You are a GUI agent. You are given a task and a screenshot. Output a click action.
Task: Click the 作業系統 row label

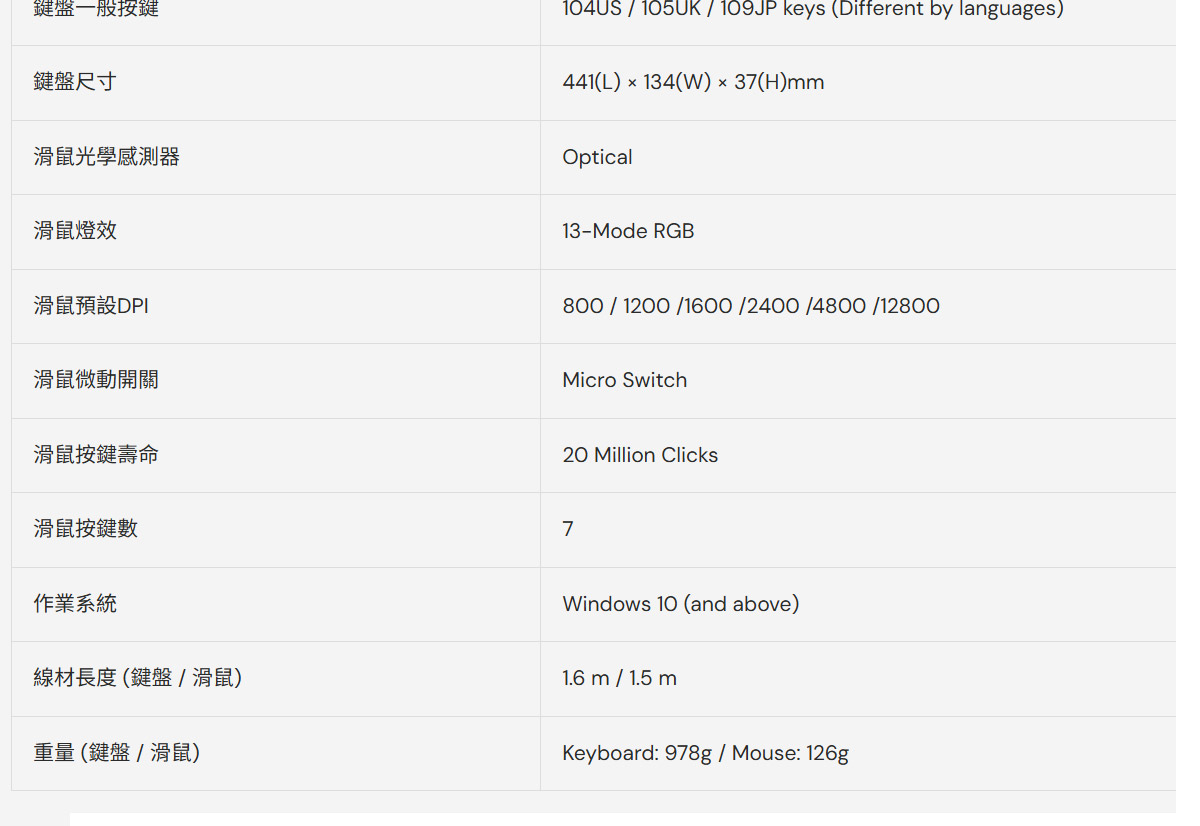tap(75, 604)
